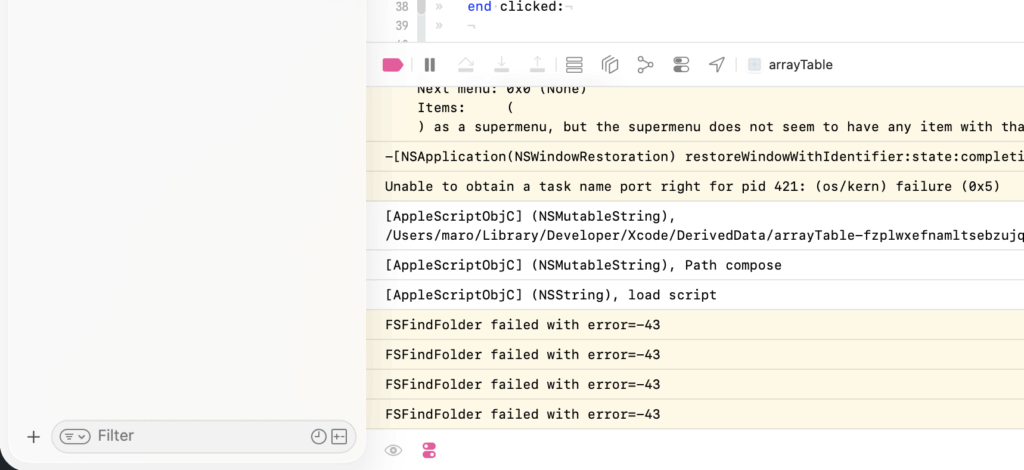Open the filter options dropdown
This screenshot has width=1024, height=470.
pyautogui.click(x=75, y=437)
